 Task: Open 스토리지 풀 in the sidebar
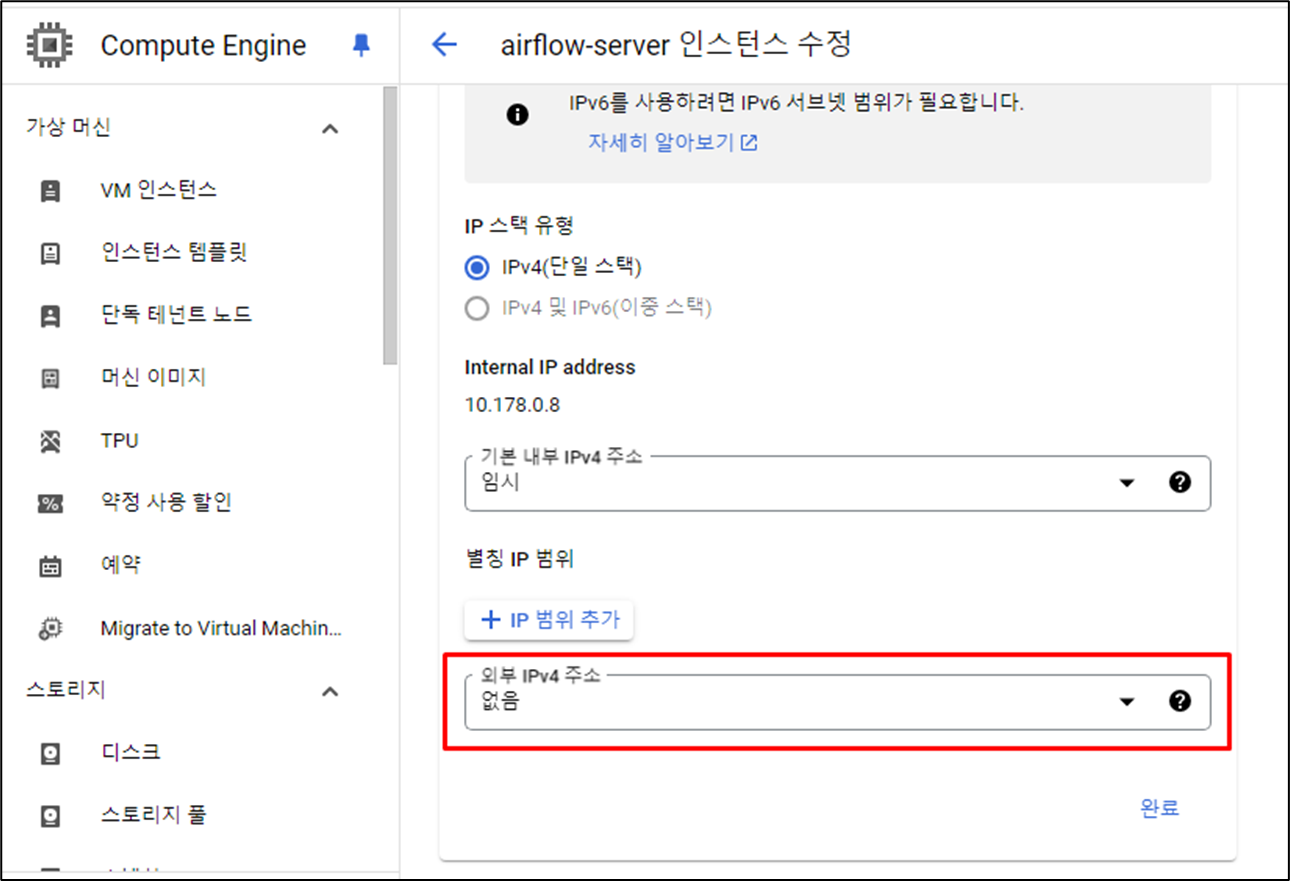click(x=154, y=816)
